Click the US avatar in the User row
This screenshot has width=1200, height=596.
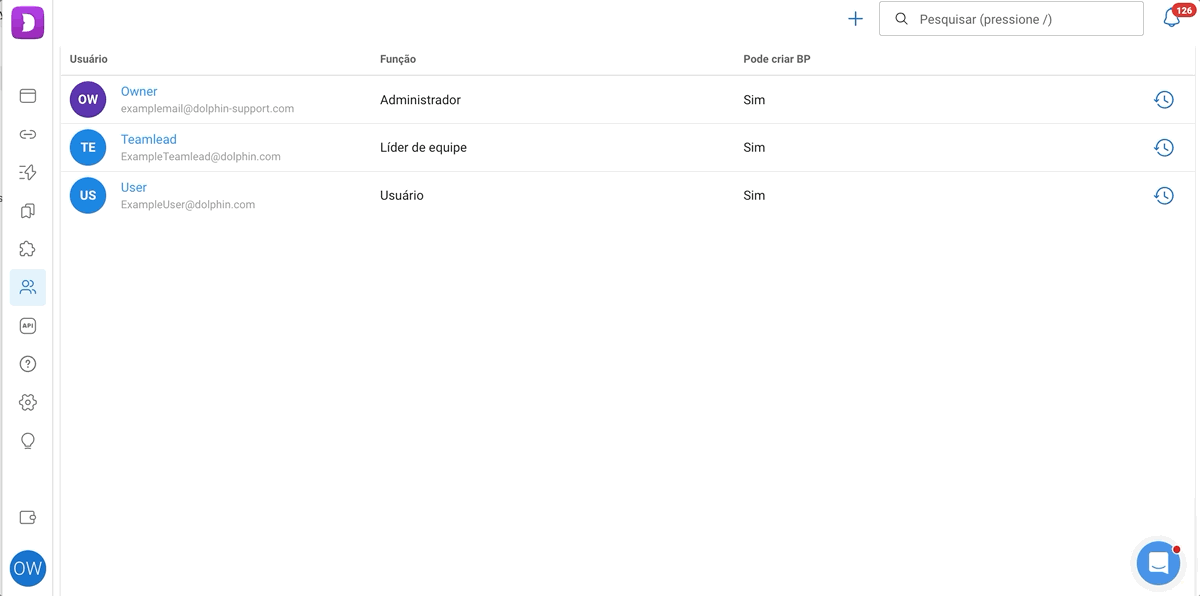coord(88,196)
